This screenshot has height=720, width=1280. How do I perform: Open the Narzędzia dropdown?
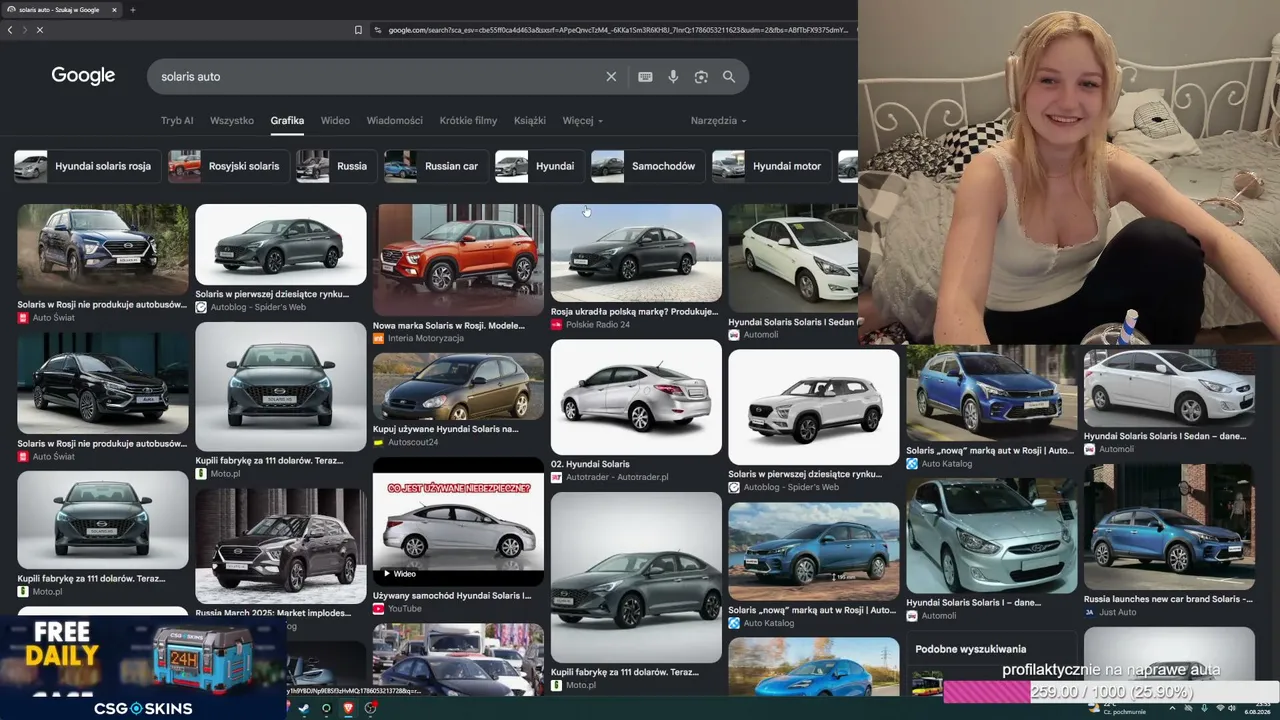tap(718, 121)
